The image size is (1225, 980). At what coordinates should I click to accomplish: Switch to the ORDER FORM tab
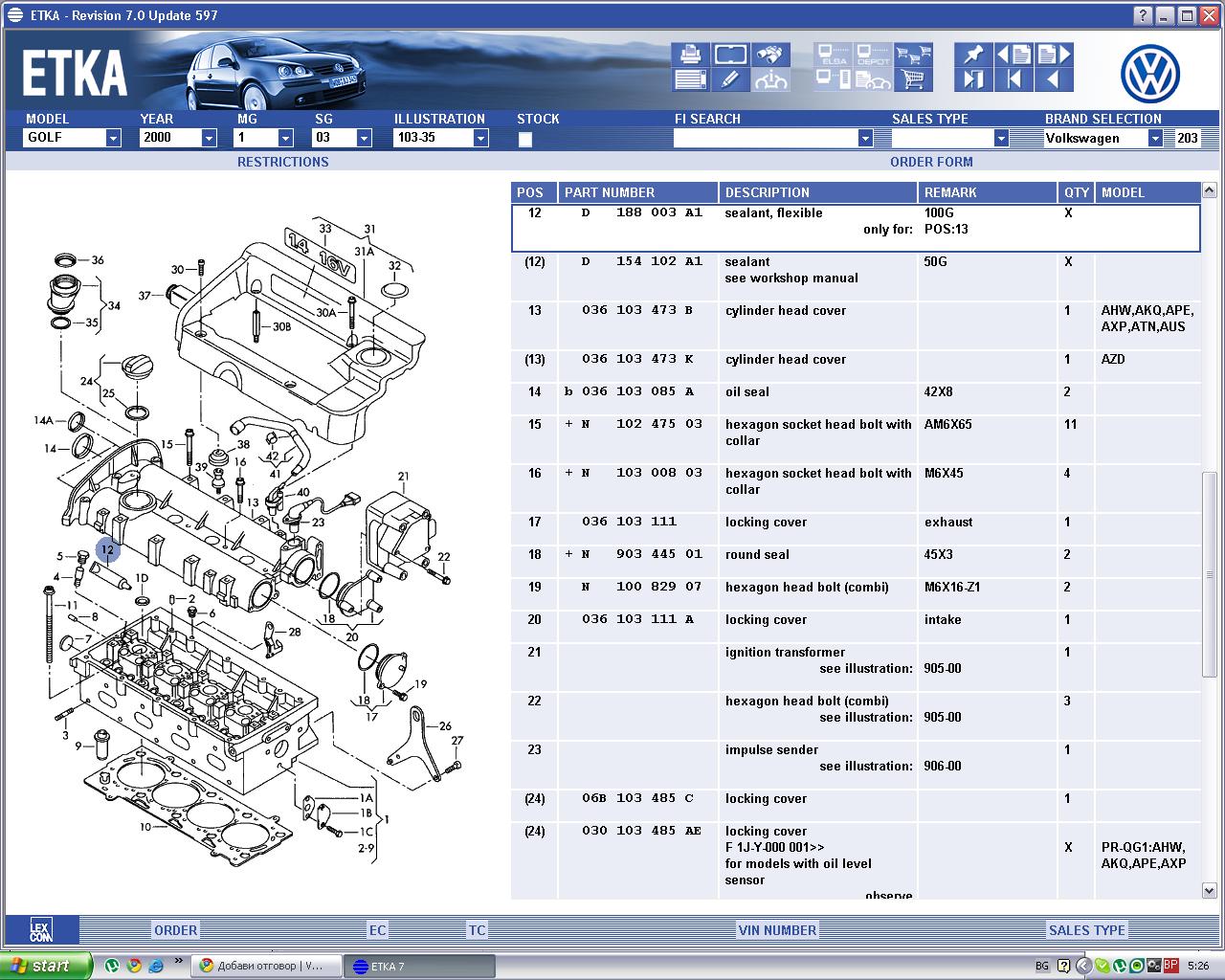coord(930,162)
